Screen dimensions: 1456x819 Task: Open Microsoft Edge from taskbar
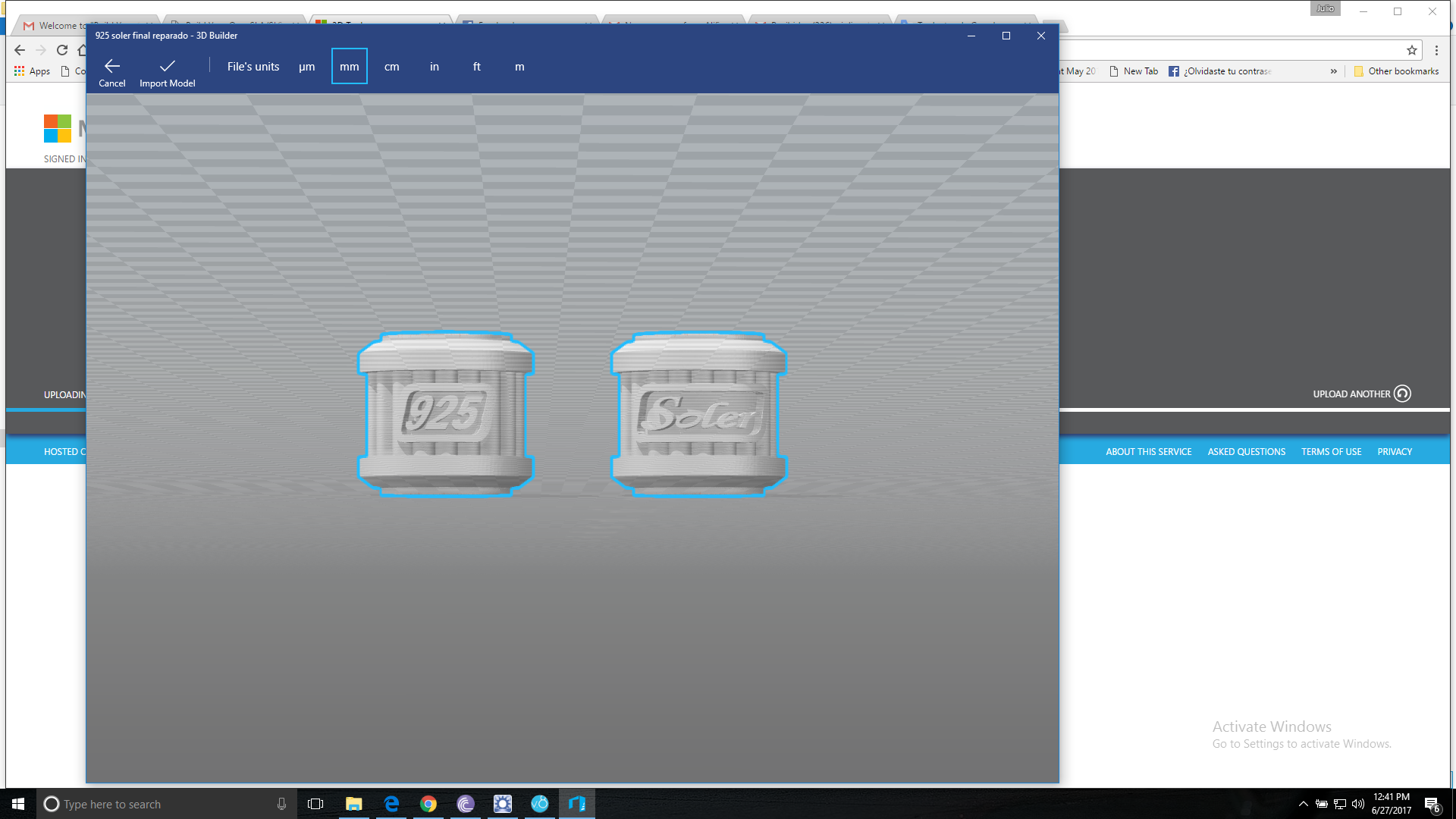click(391, 804)
